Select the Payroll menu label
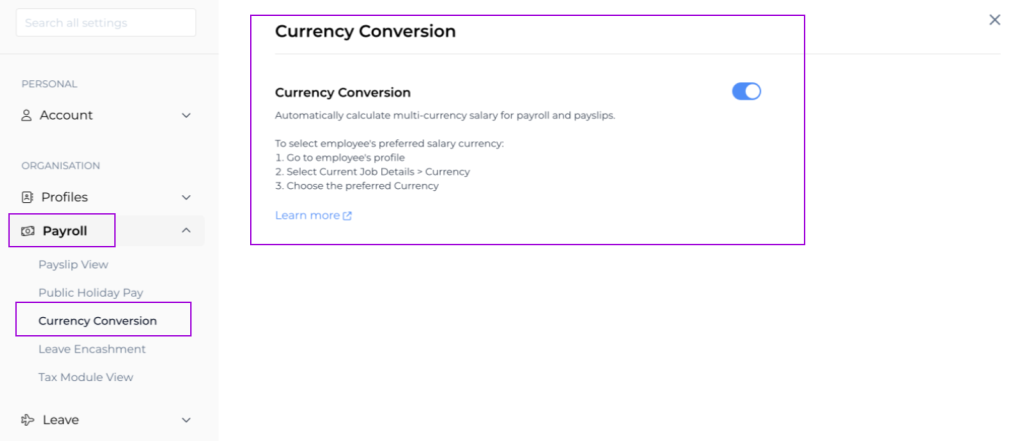 65,231
